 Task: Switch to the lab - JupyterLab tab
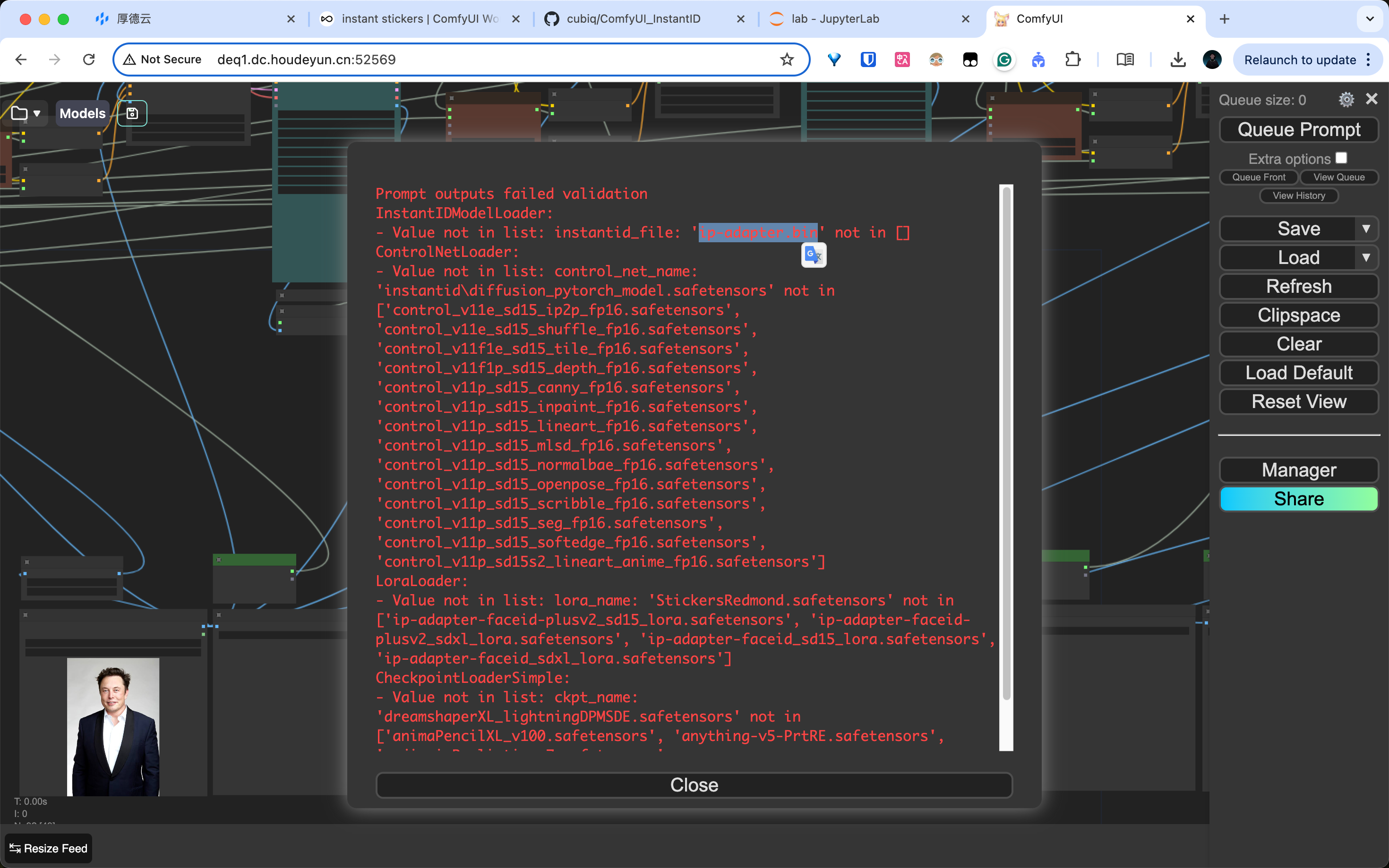click(x=834, y=19)
